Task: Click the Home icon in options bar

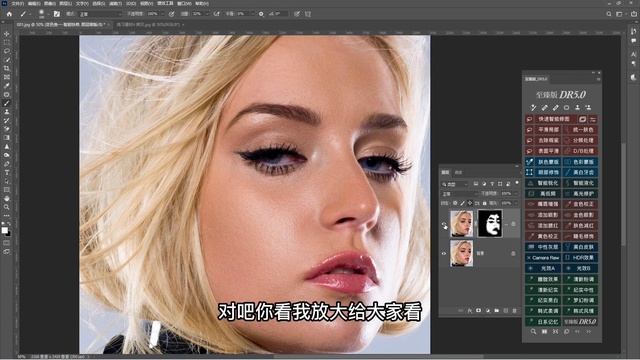Action: tap(9, 14)
